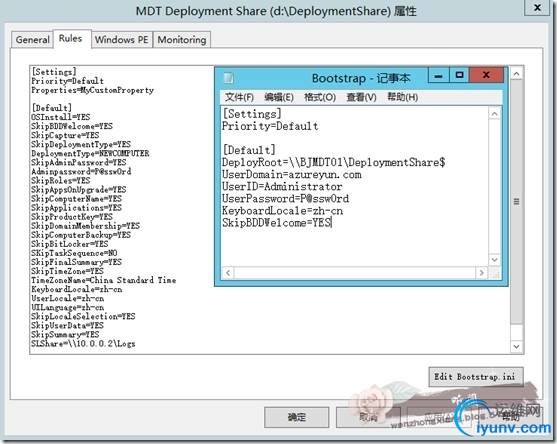Click the [Settings] line in Notepad
This screenshot has width=557, height=444.
pyautogui.click(x=252, y=114)
